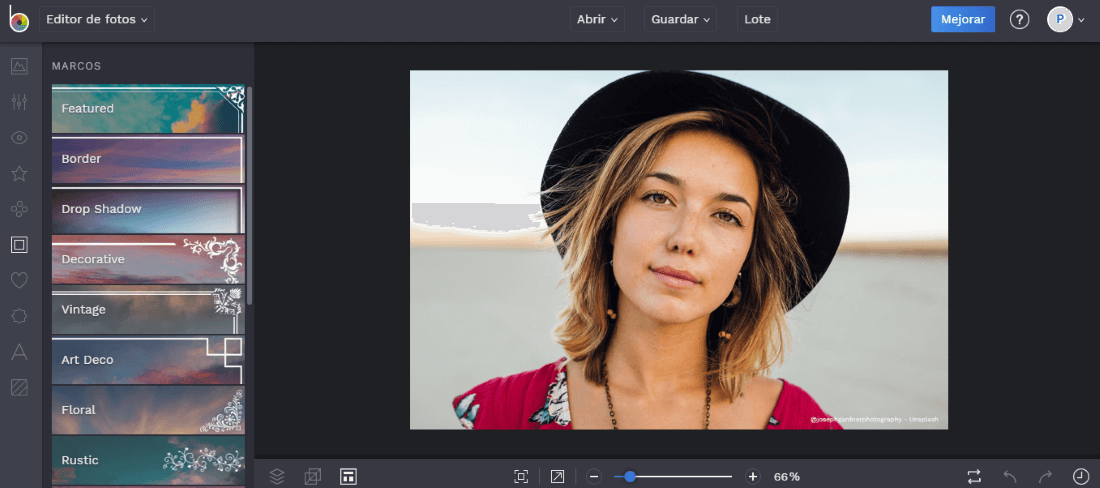Toggle fit-to-screen view icon
1100x488 pixels.
coord(521,476)
